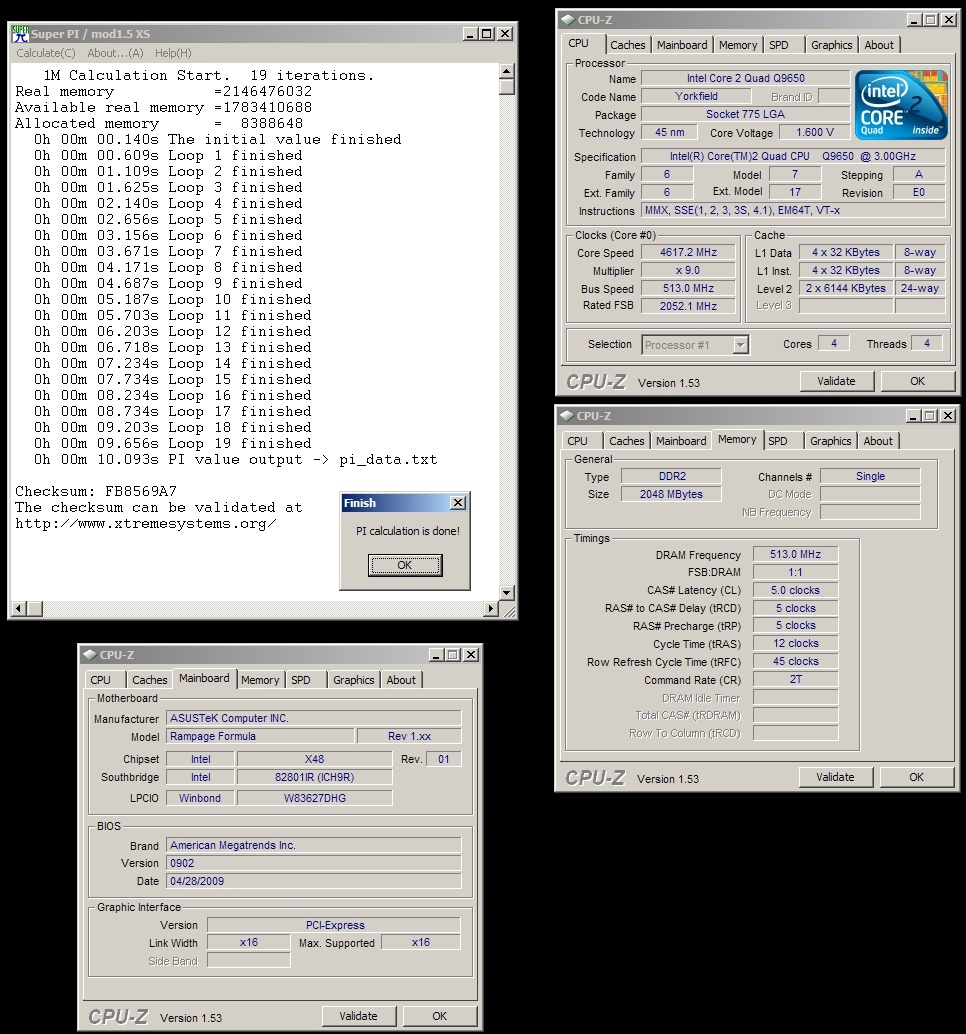Click the top-right CPU-Z title icon
Image resolution: width=966 pixels, height=1034 pixels.
(x=567, y=20)
